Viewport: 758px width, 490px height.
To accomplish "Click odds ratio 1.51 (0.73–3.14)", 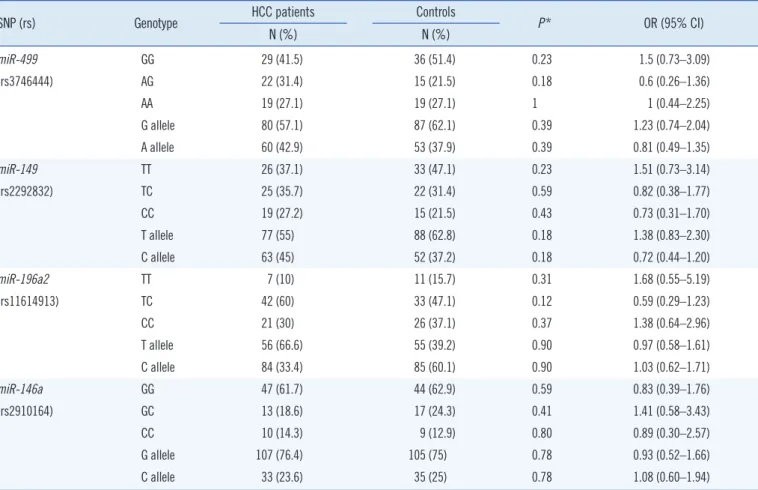I will (x=672, y=170).
